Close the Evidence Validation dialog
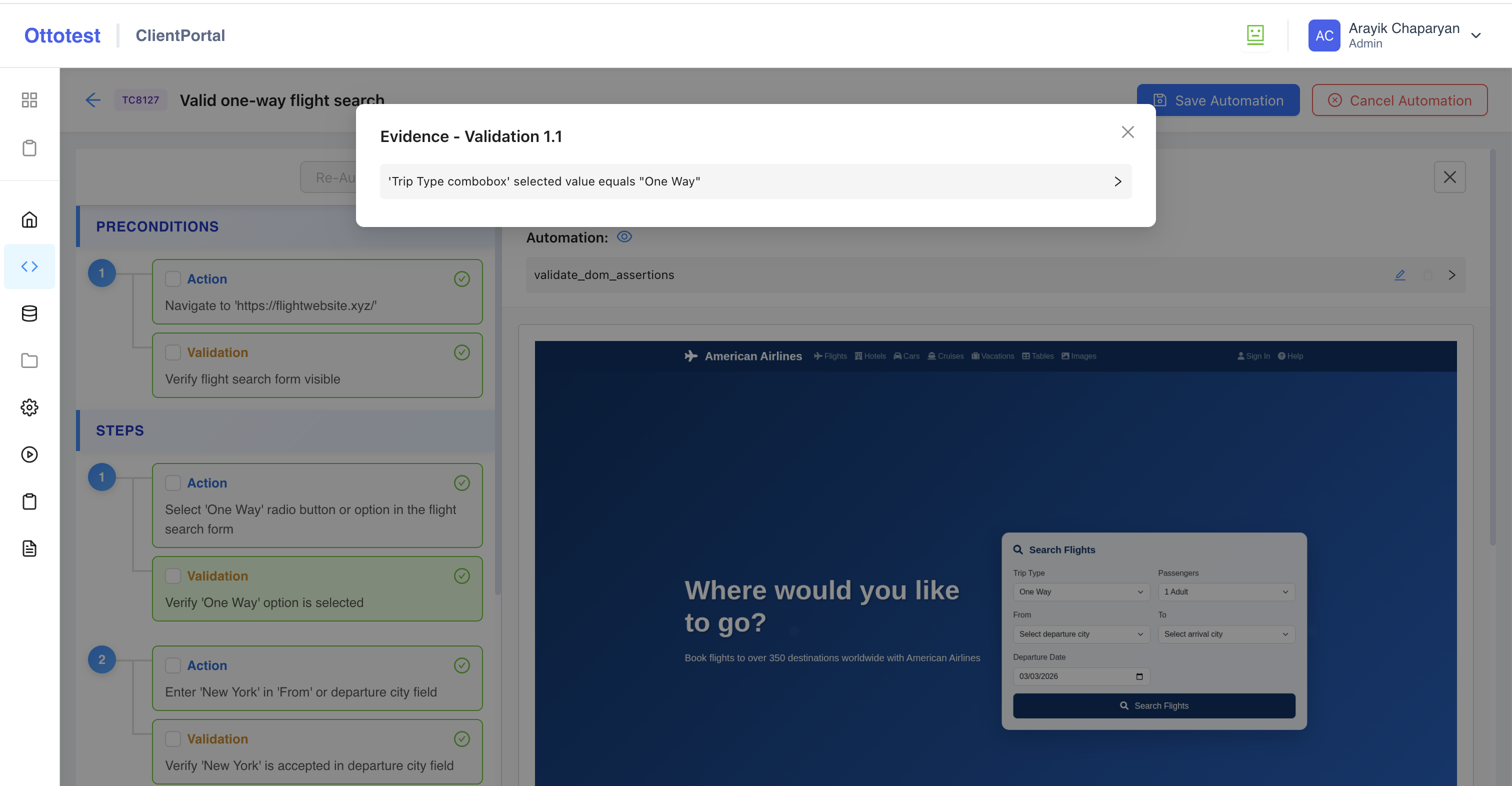This screenshot has width=1512, height=786. coord(1127,132)
